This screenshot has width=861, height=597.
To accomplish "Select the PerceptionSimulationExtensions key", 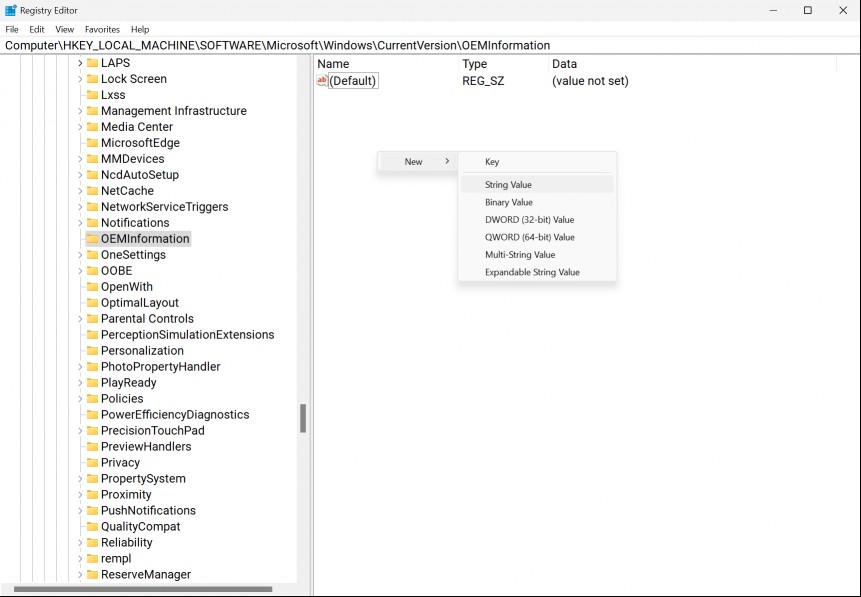I will [187, 334].
